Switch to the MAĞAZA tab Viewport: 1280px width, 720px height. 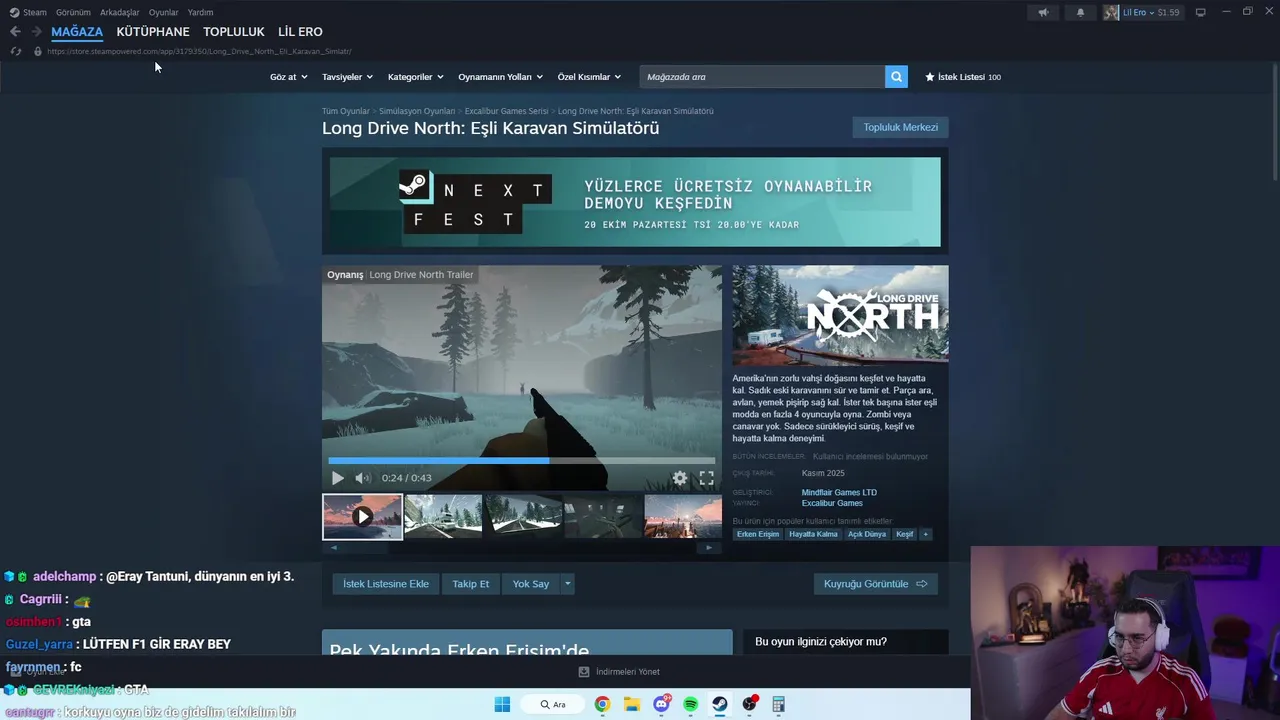(x=77, y=32)
